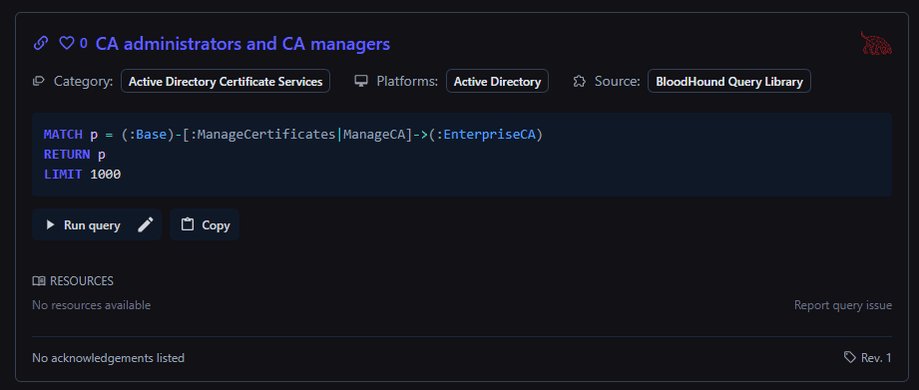Screen dimensions: 919x390
Task: Click the No resources available text
Action: click(91, 306)
